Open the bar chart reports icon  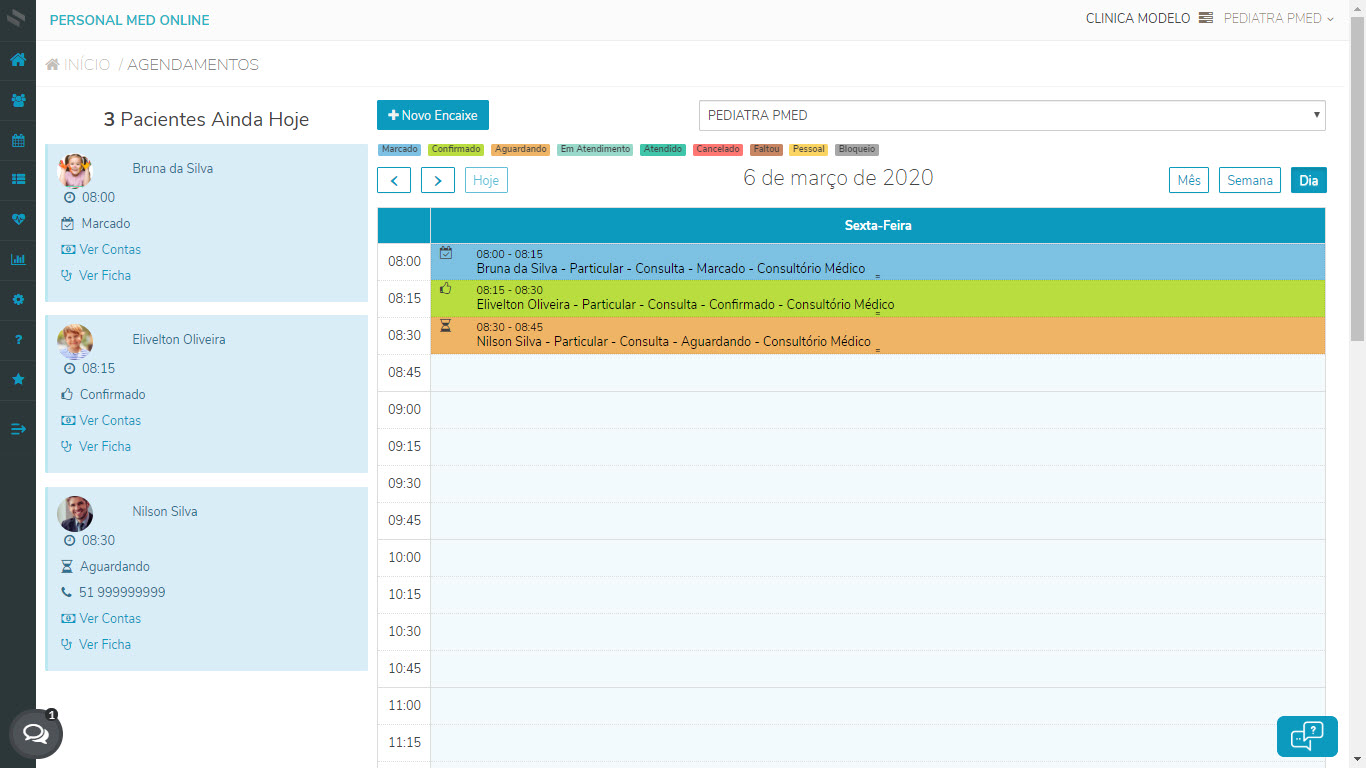click(18, 259)
